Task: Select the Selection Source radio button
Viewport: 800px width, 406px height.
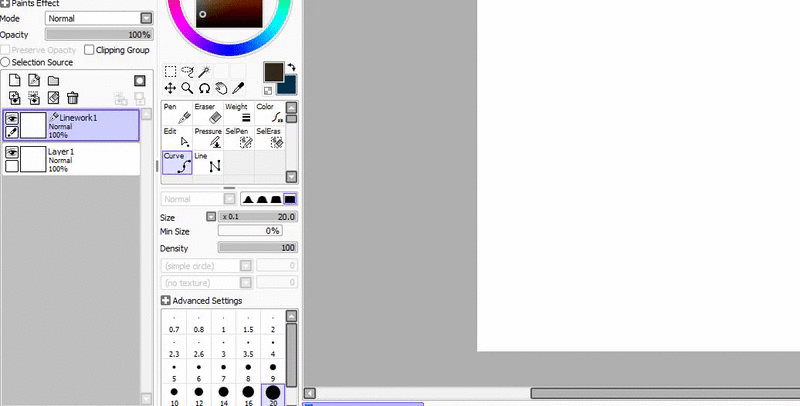Action: [5, 62]
